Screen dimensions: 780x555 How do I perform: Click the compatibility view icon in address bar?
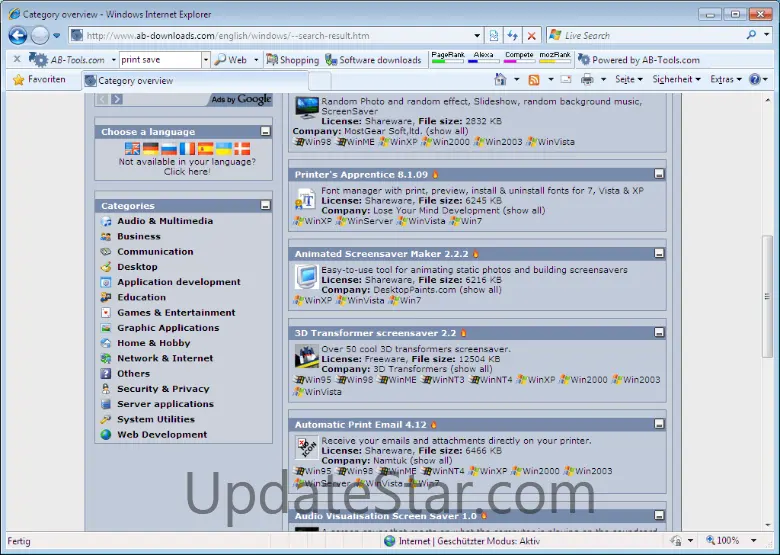pyautogui.click(x=493, y=35)
